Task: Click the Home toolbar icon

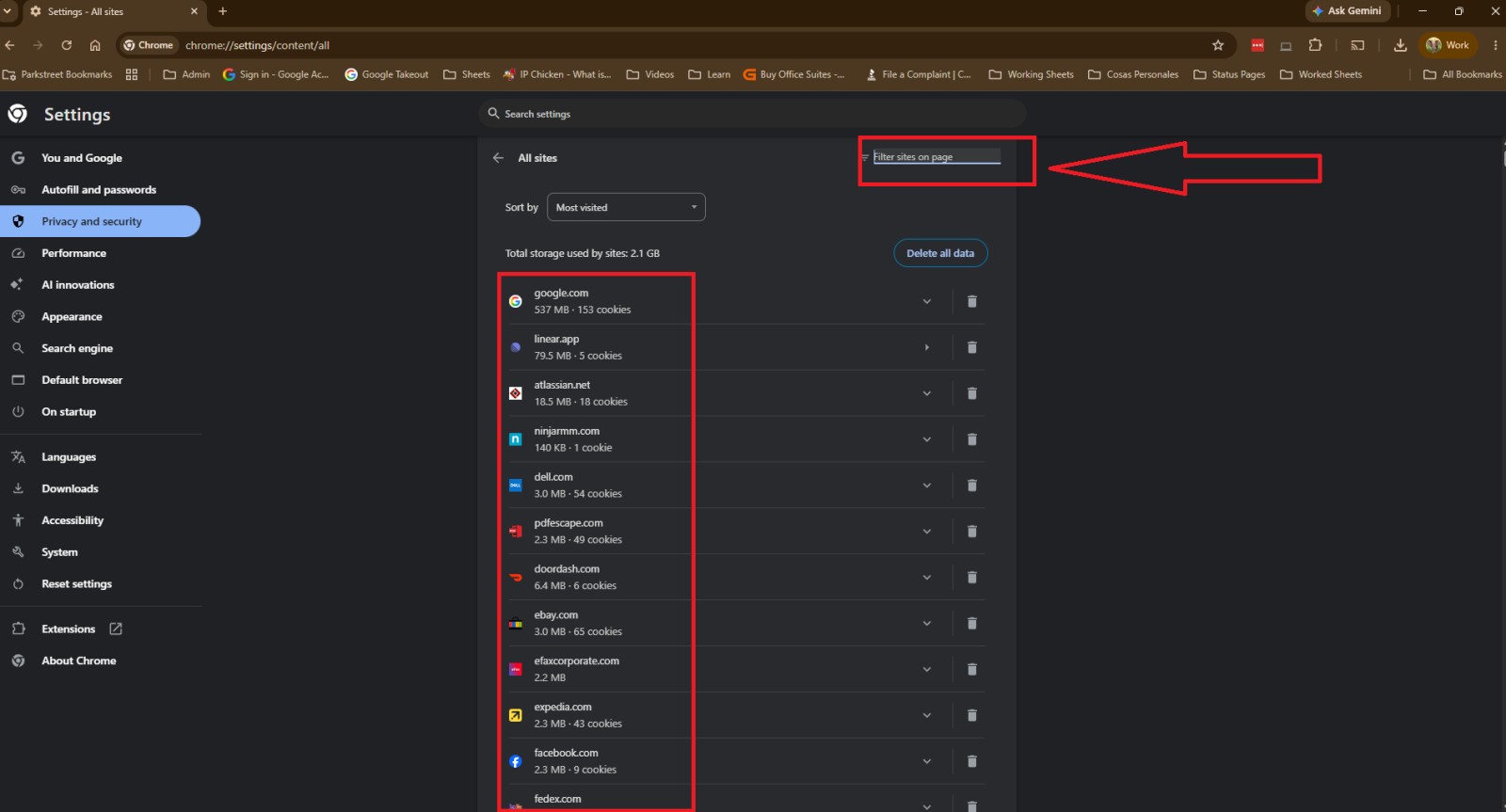Action: pos(95,45)
